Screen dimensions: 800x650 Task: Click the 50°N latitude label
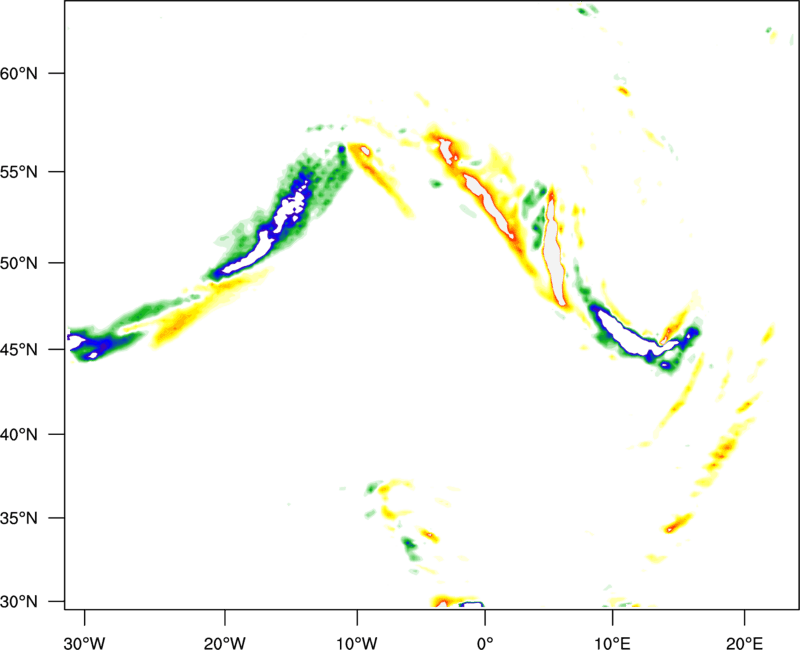pos(19,264)
